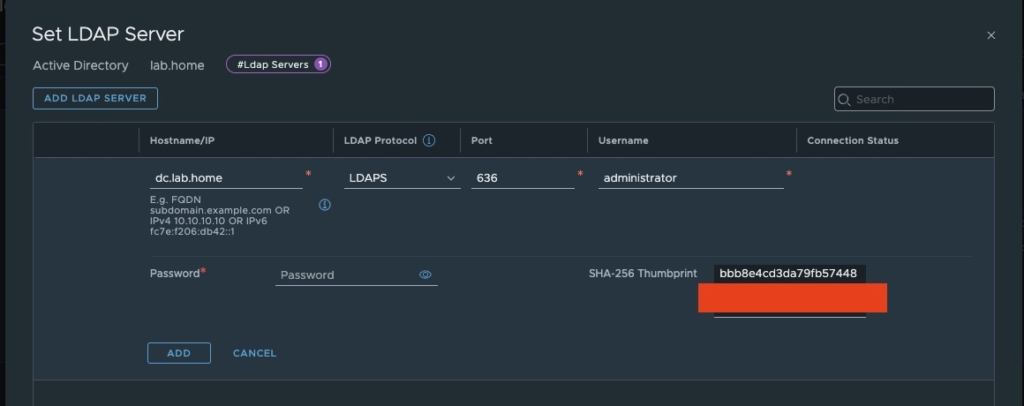
Task: Click the Username column header
Action: [623, 141]
